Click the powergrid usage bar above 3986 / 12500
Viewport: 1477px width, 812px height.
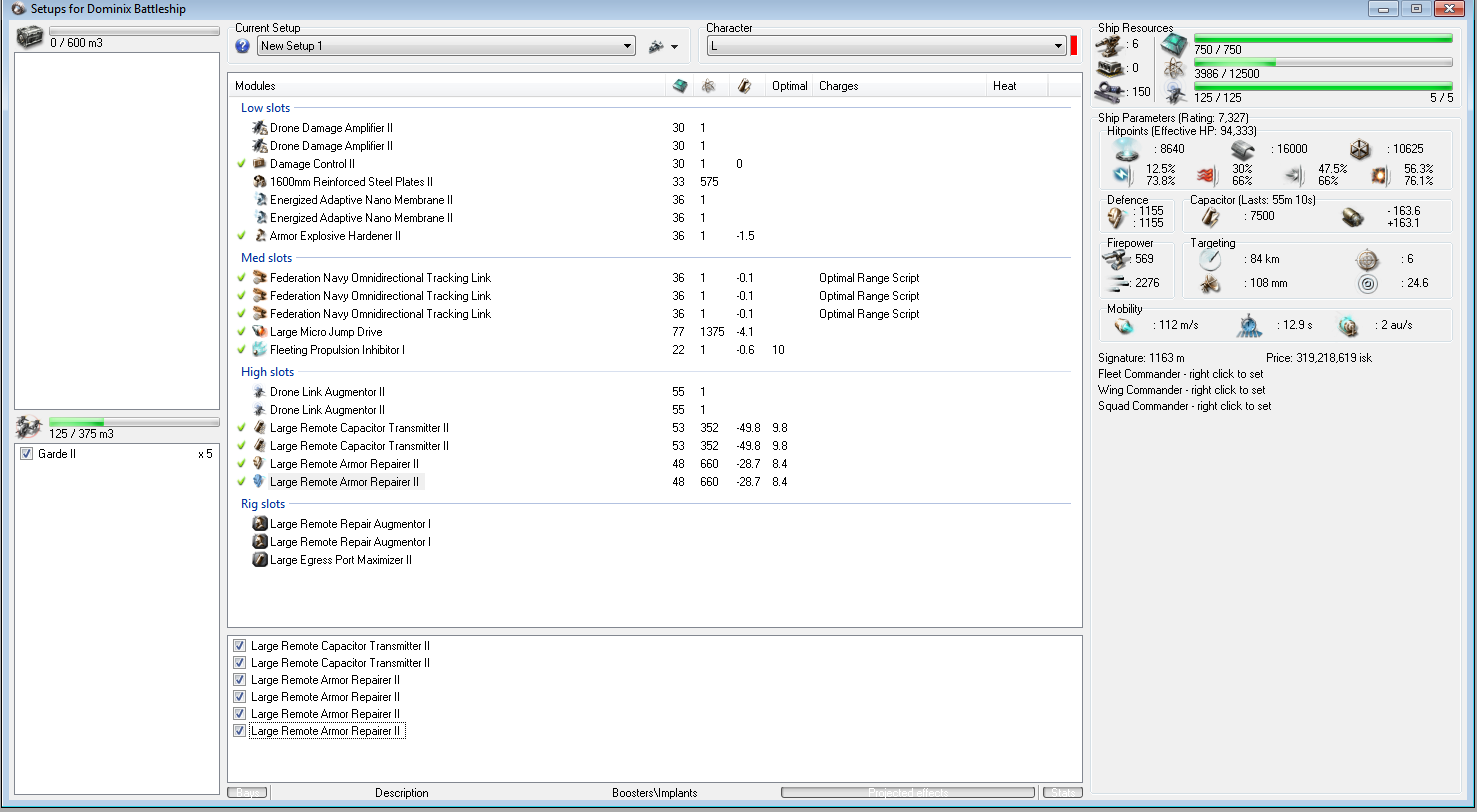click(x=1323, y=62)
